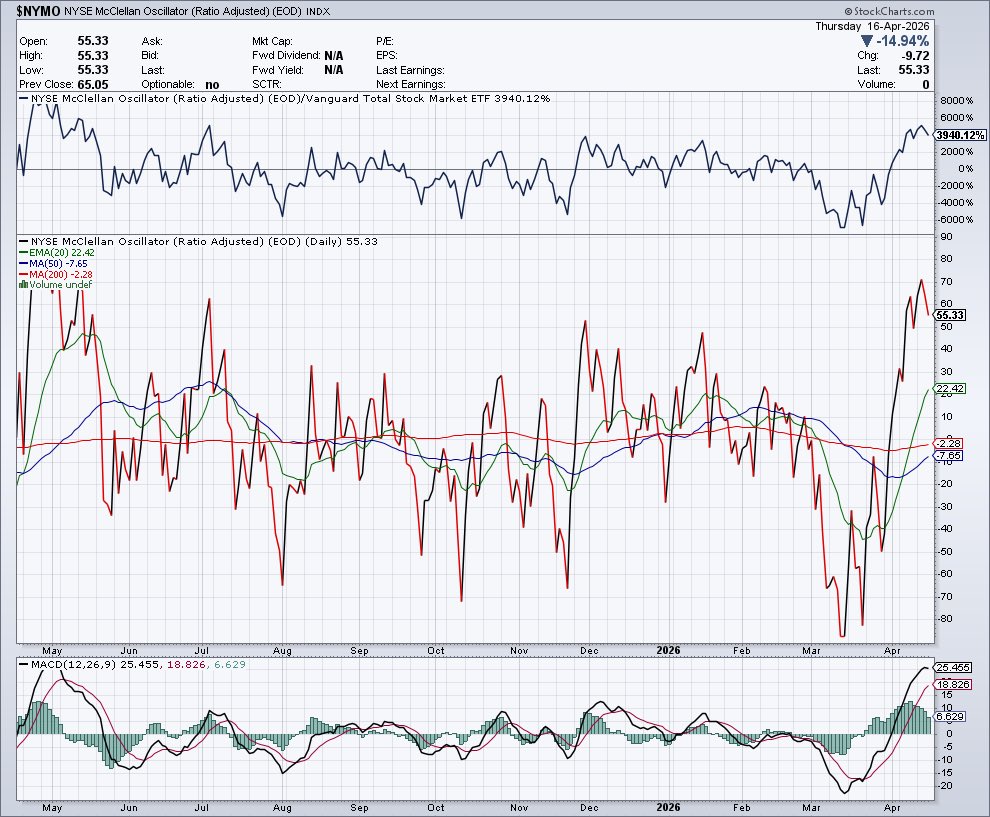Click the Apr label on MACD panel axis
This screenshot has width=990, height=817.
[x=892, y=808]
